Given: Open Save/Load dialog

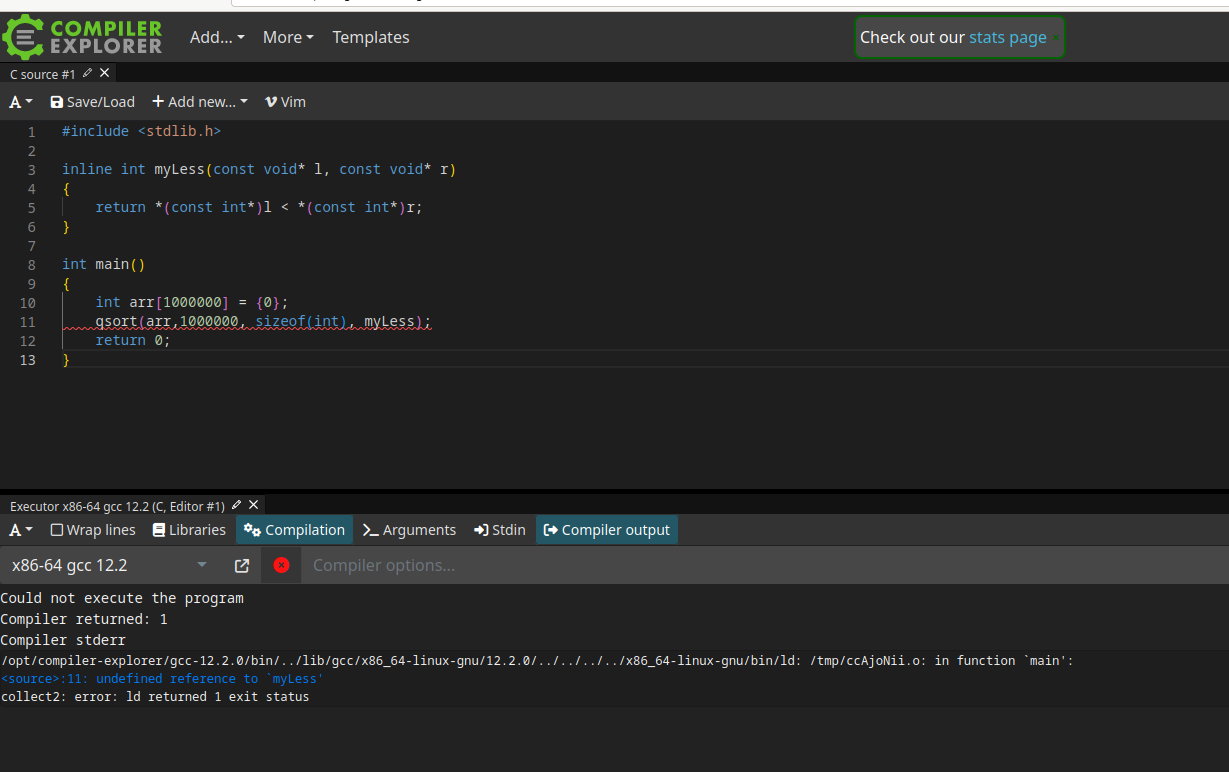Looking at the screenshot, I should point(92,102).
